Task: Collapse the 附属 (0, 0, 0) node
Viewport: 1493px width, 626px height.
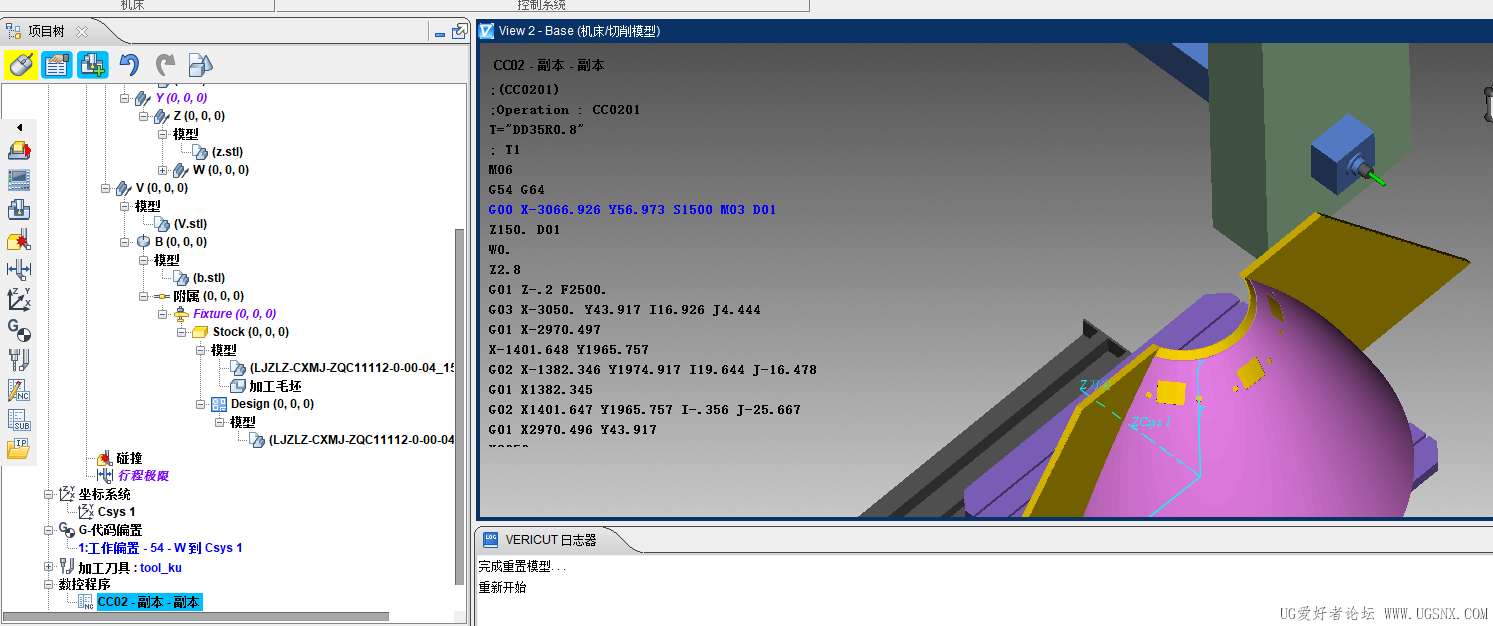Action: pos(144,296)
